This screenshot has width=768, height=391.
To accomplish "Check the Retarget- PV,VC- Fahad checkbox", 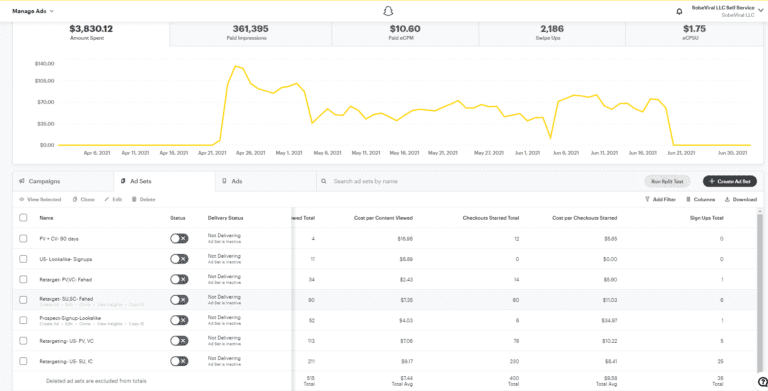I will point(23,279).
